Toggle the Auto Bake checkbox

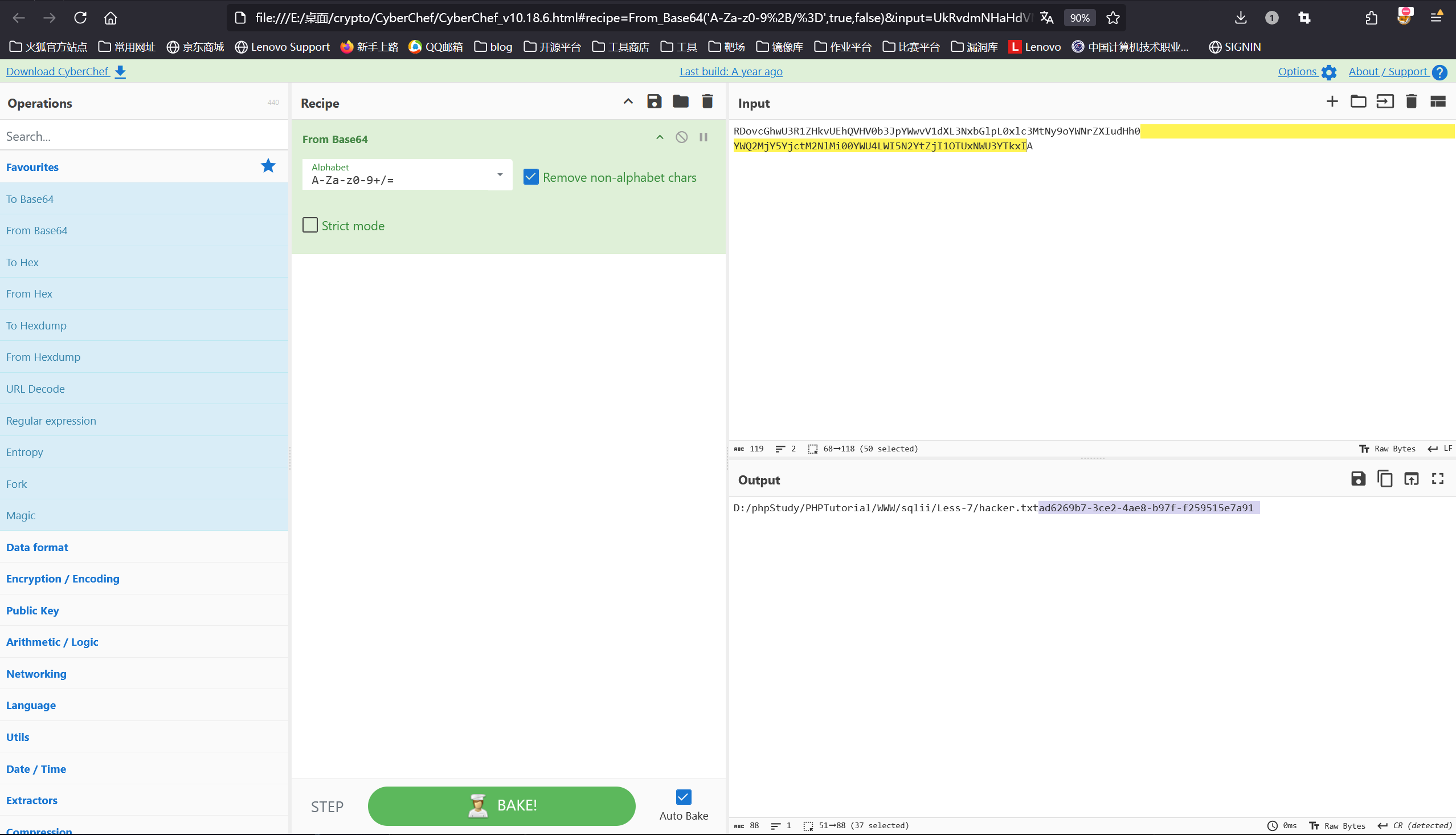(x=683, y=797)
